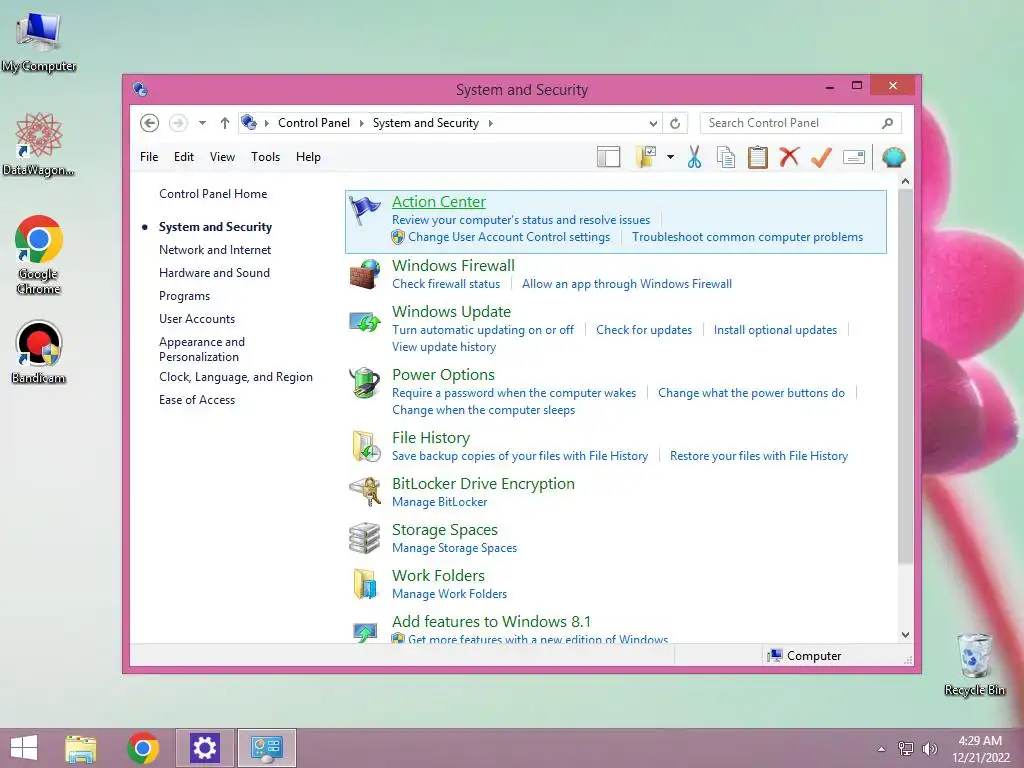Open the Action Center heading link
The width and height of the screenshot is (1024, 768).
tap(439, 202)
